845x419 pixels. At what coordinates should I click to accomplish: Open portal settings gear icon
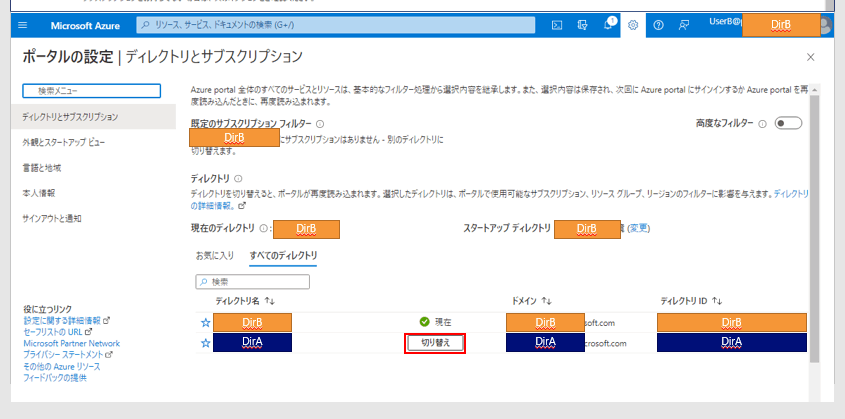[633, 25]
